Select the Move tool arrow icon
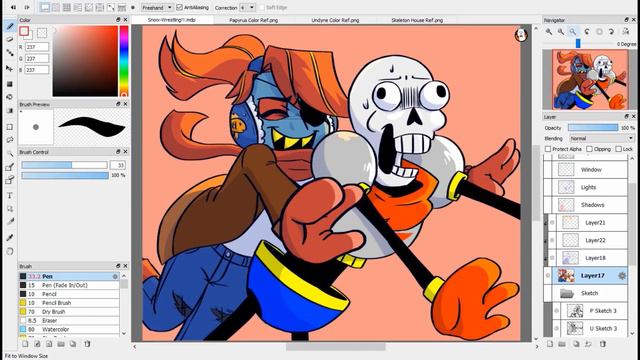The image size is (640, 360). (x=10, y=69)
